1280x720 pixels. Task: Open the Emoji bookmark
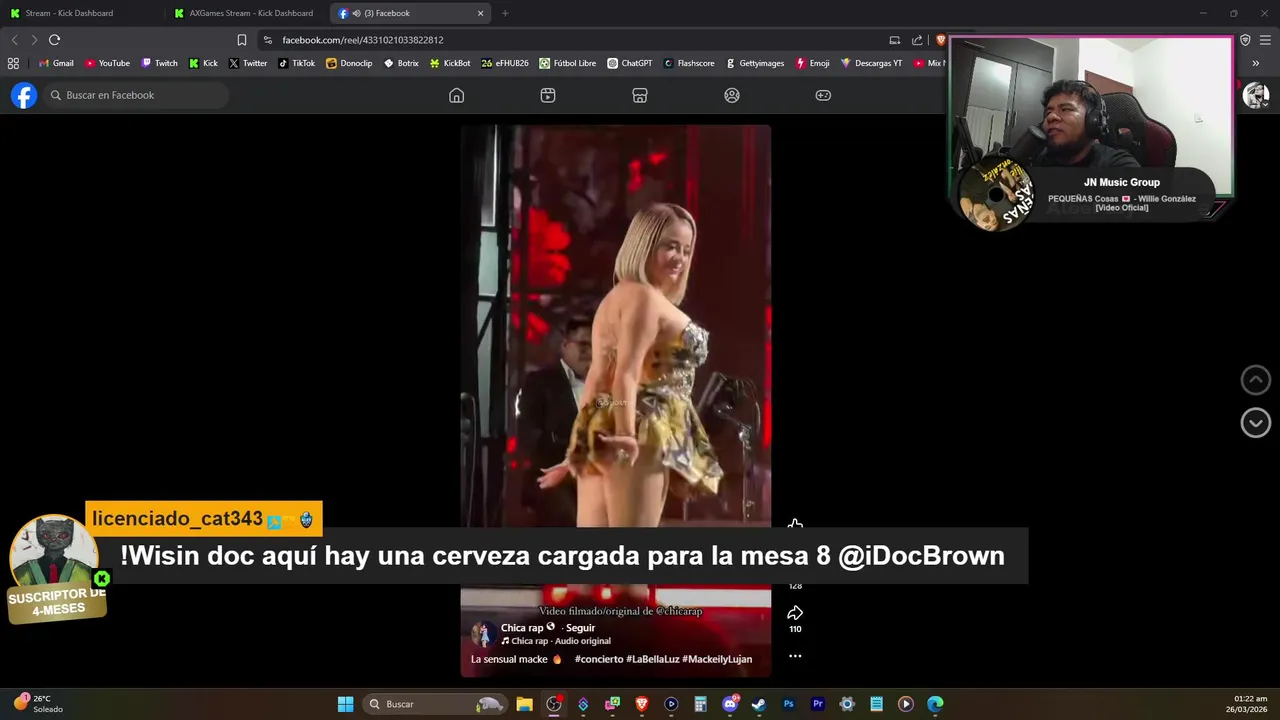[x=813, y=63]
